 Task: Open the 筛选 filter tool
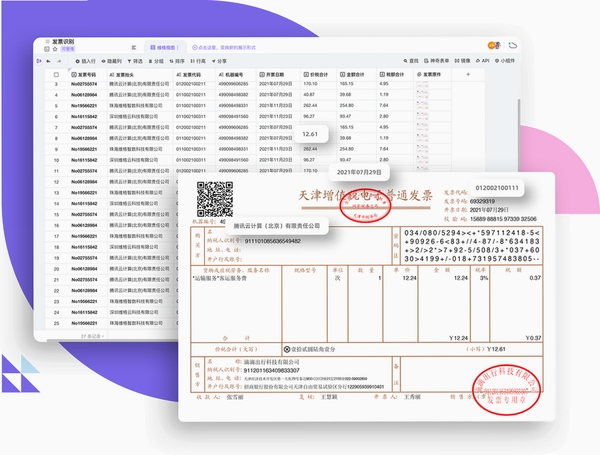(x=135, y=61)
